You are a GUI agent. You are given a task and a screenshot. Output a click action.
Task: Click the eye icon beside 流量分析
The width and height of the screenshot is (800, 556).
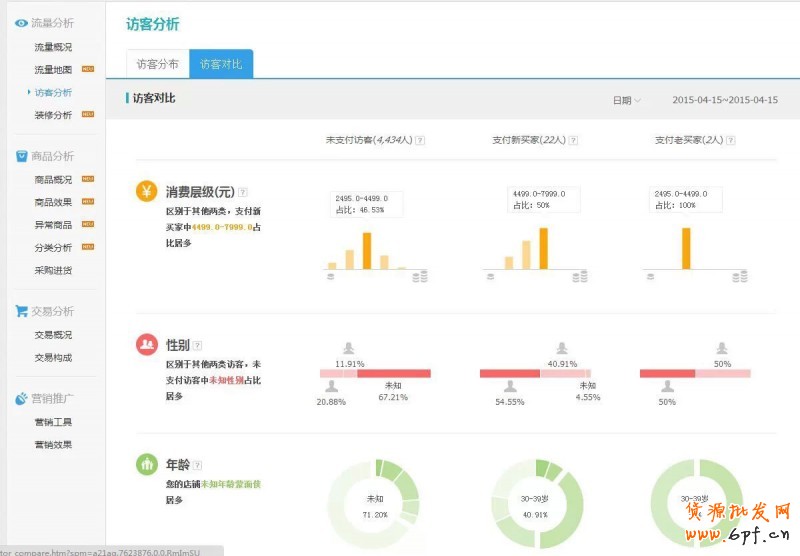click(21, 23)
